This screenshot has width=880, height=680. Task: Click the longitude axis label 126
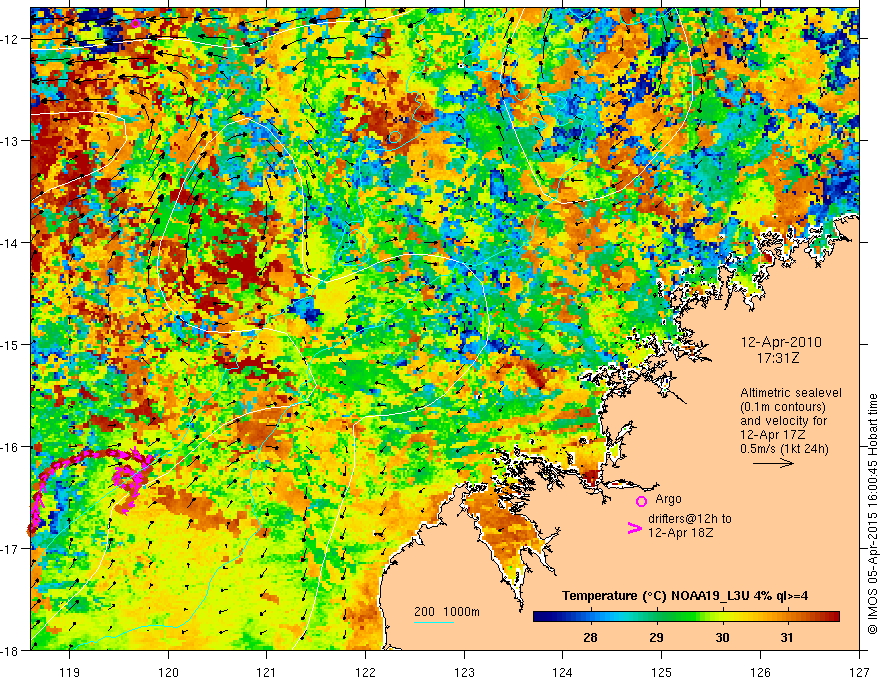(760, 672)
